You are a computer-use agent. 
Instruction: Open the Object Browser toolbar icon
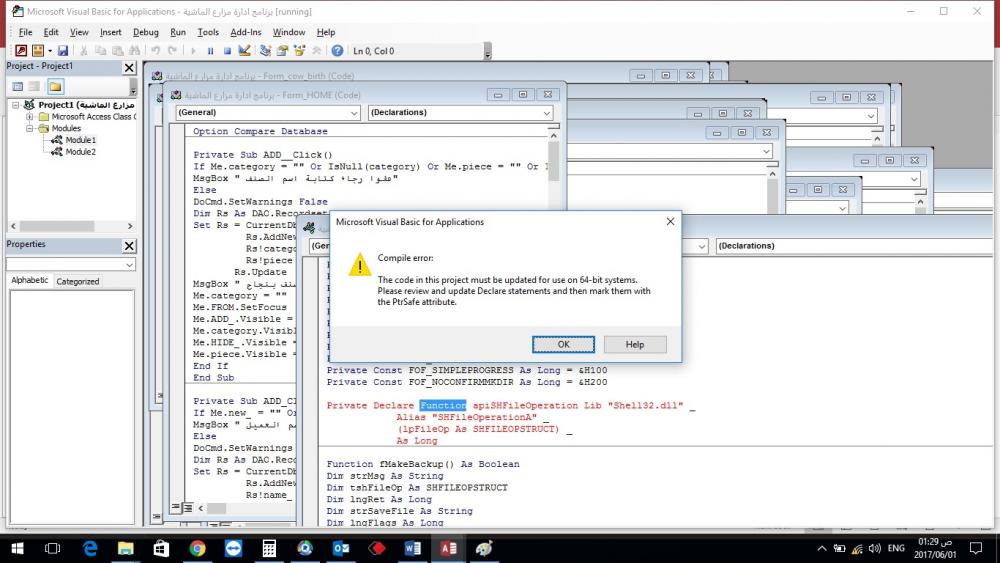pyautogui.click(x=299, y=50)
